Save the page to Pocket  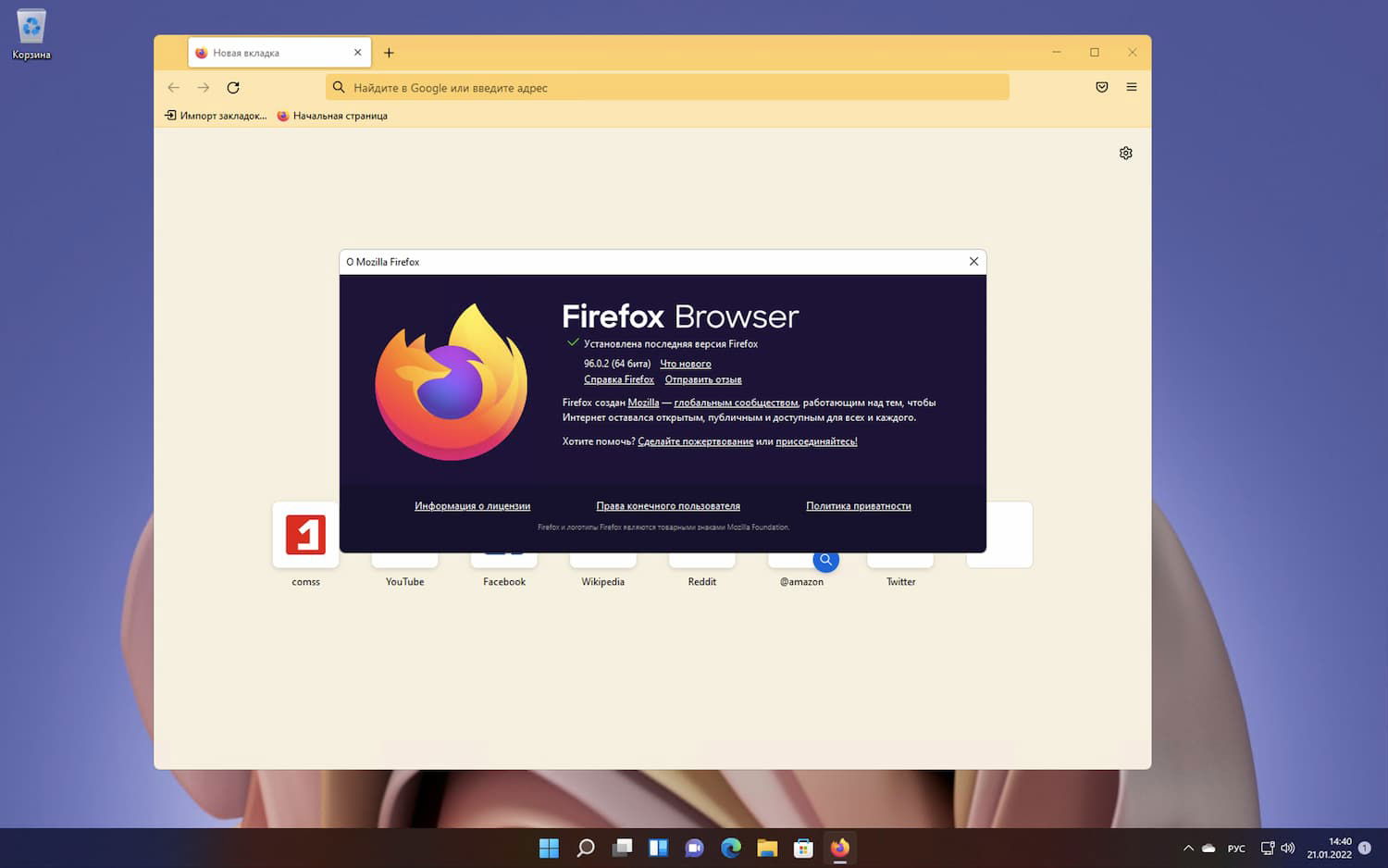(1102, 87)
